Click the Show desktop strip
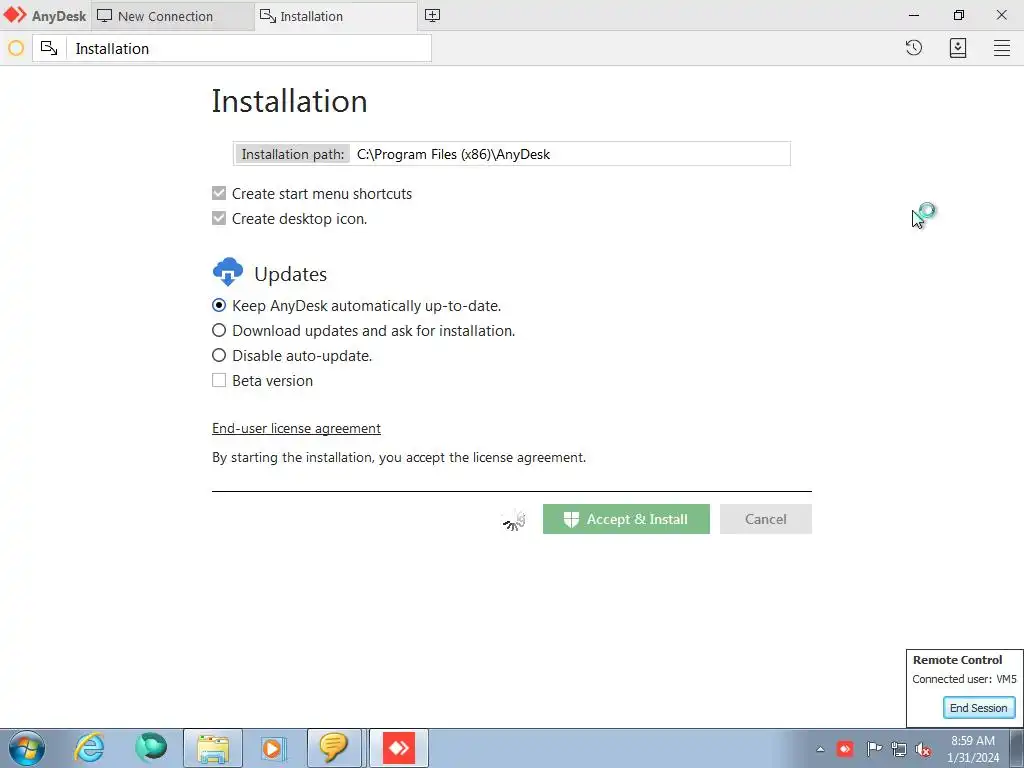Viewport: 1024px width, 768px height. coord(1016,748)
